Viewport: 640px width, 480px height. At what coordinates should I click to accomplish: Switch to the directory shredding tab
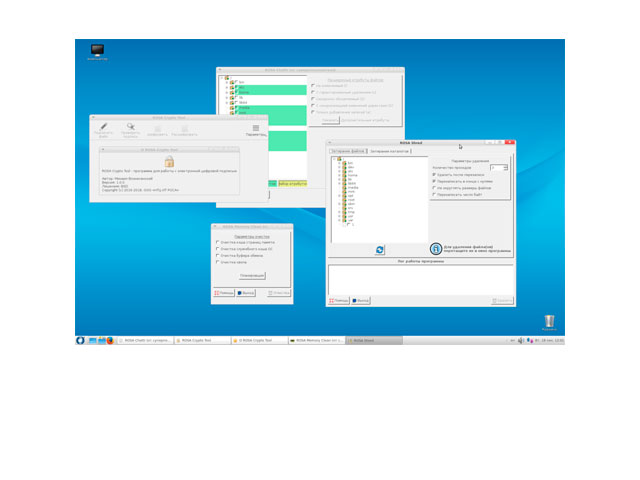(x=389, y=151)
